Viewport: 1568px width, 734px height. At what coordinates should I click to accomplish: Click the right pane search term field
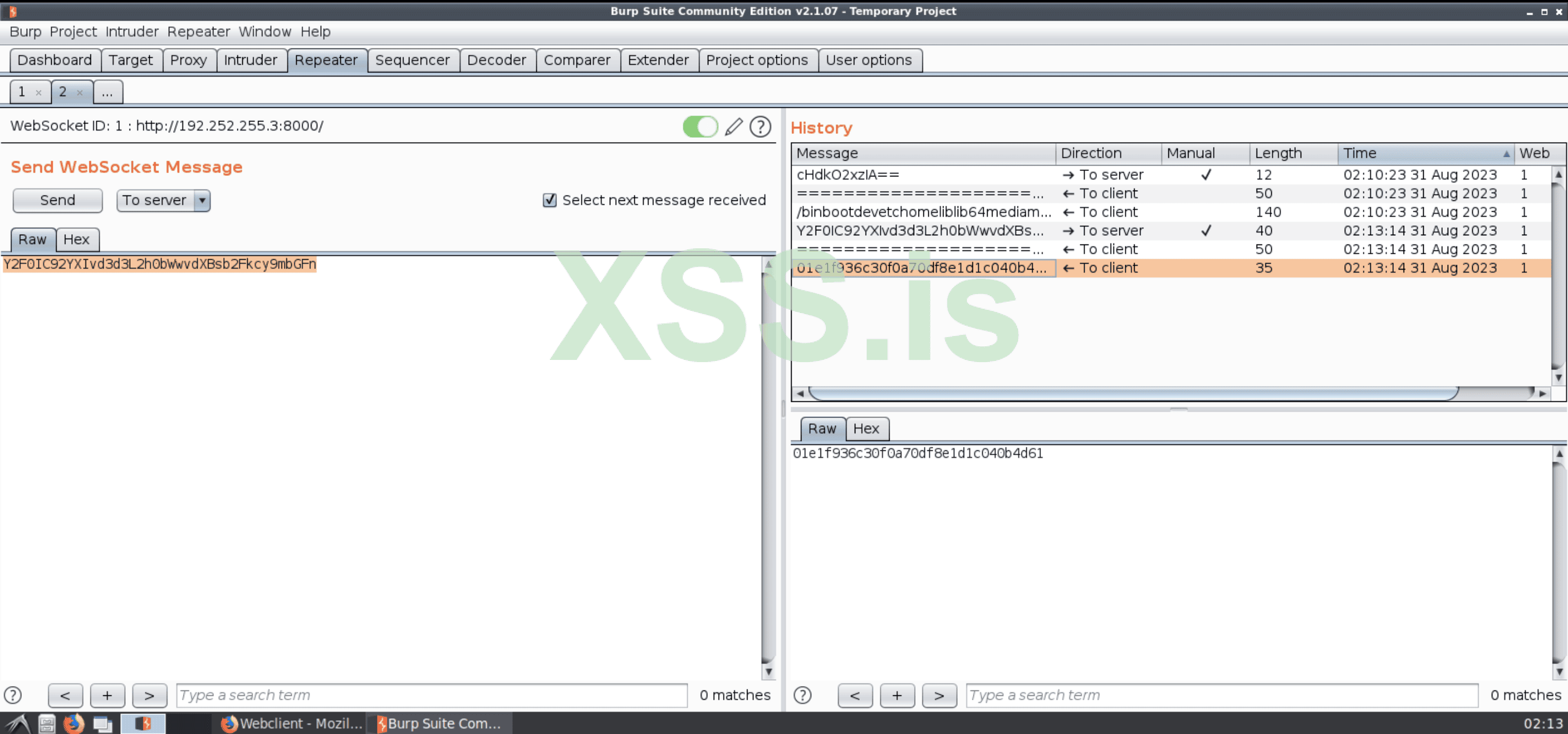(1221, 695)
